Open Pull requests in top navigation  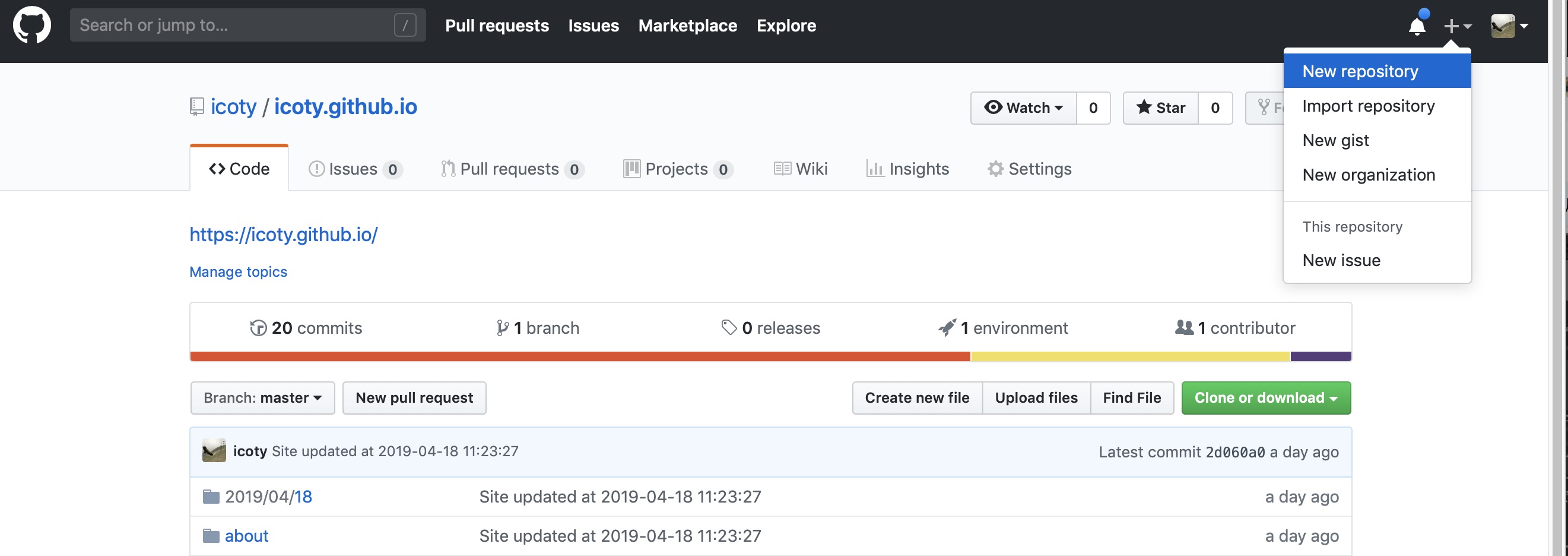coord(497,26)
